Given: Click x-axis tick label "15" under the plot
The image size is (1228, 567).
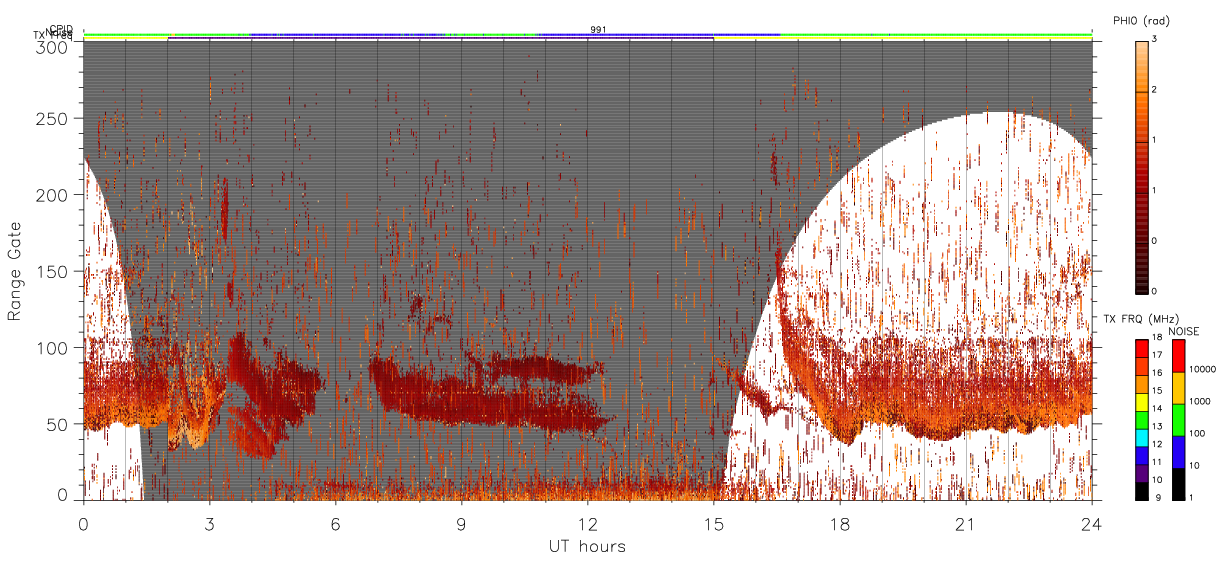Looking at the screenshot, I should (714, 524).
